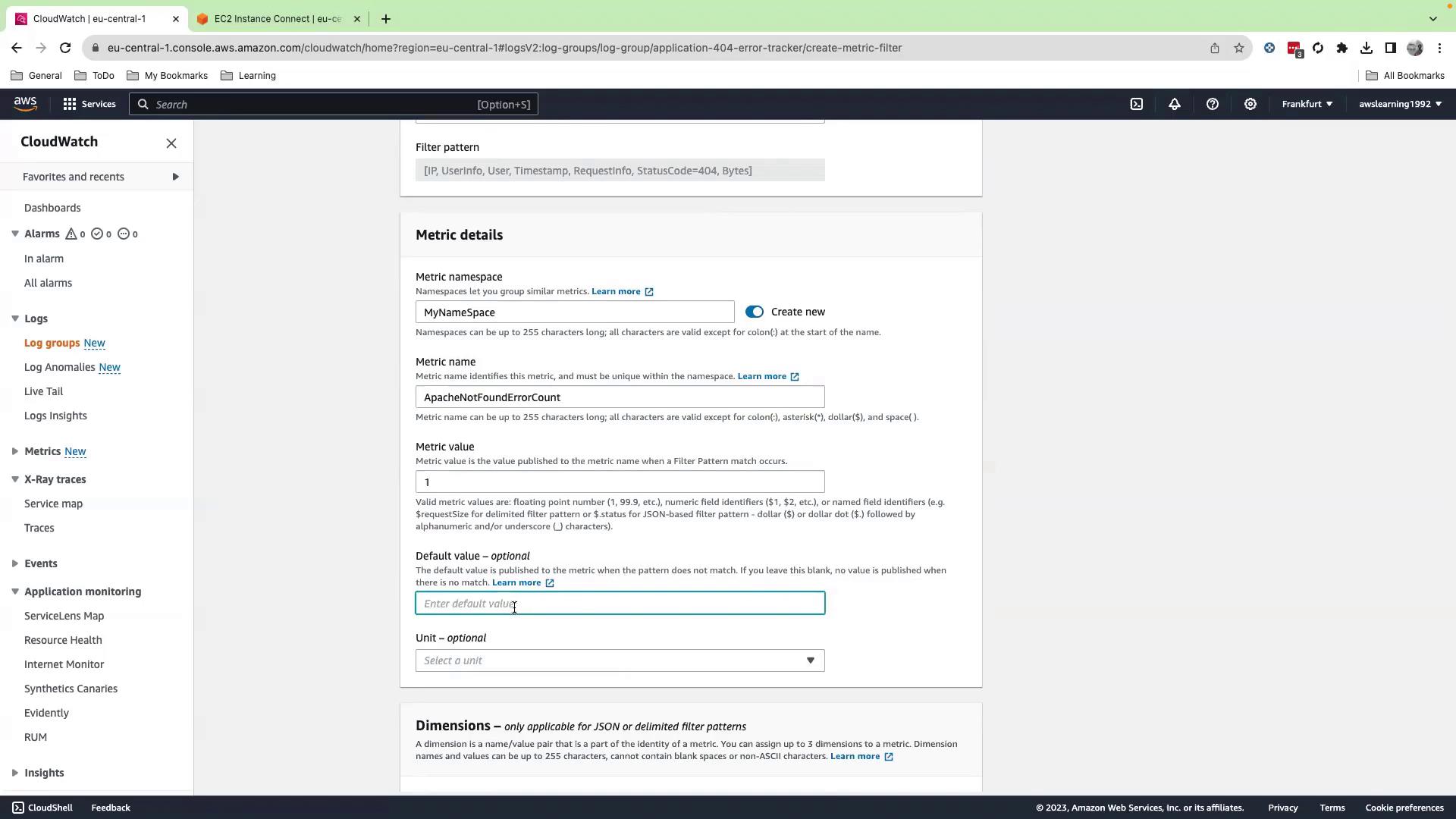The height and width of the screenshot is (819, 1456).
Task: Click Learn more link for Metric namespace
Action: tap(622, 291)
